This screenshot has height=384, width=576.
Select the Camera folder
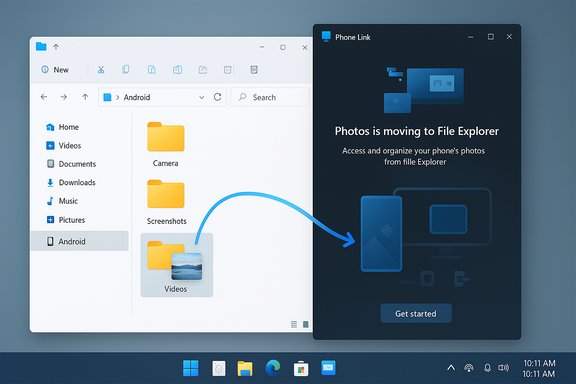pos(166,144)
